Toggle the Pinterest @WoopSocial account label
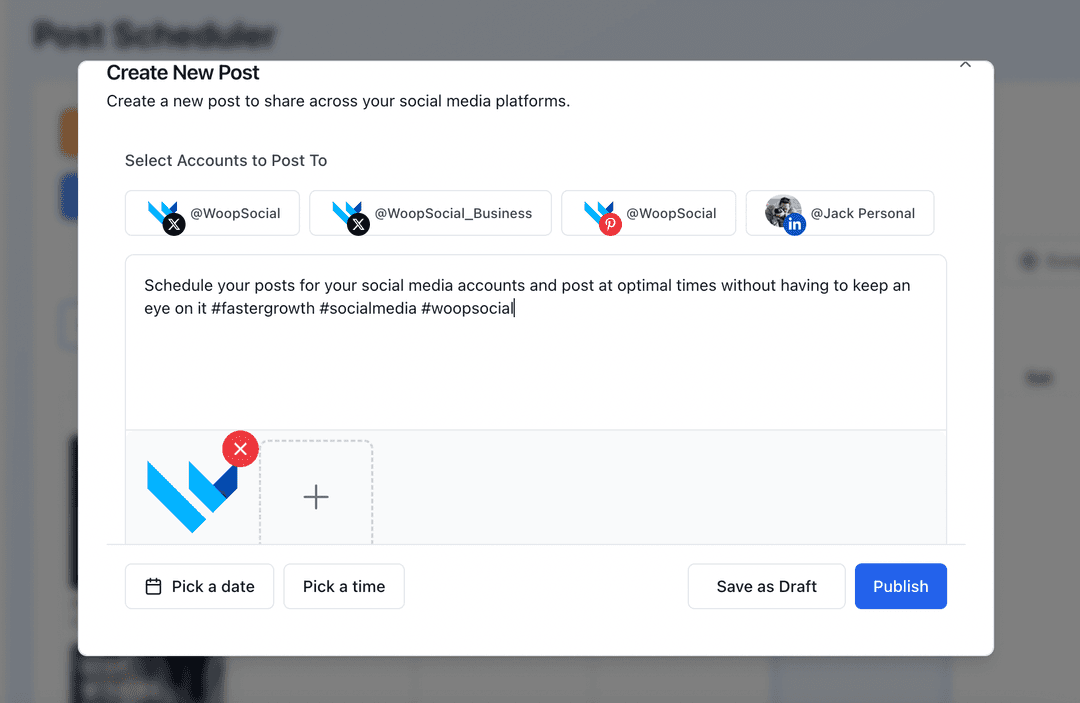The width and height of the screenshot is (1080, 703). (671, 213)
